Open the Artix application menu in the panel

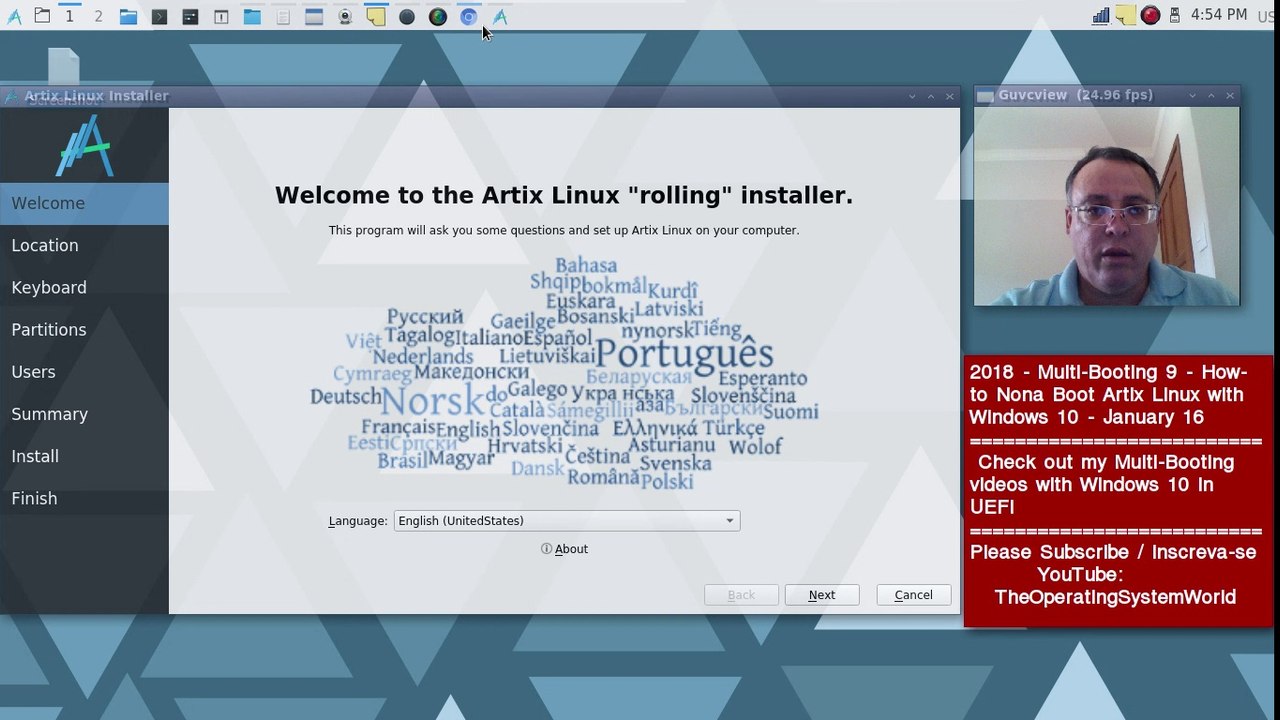14,16
